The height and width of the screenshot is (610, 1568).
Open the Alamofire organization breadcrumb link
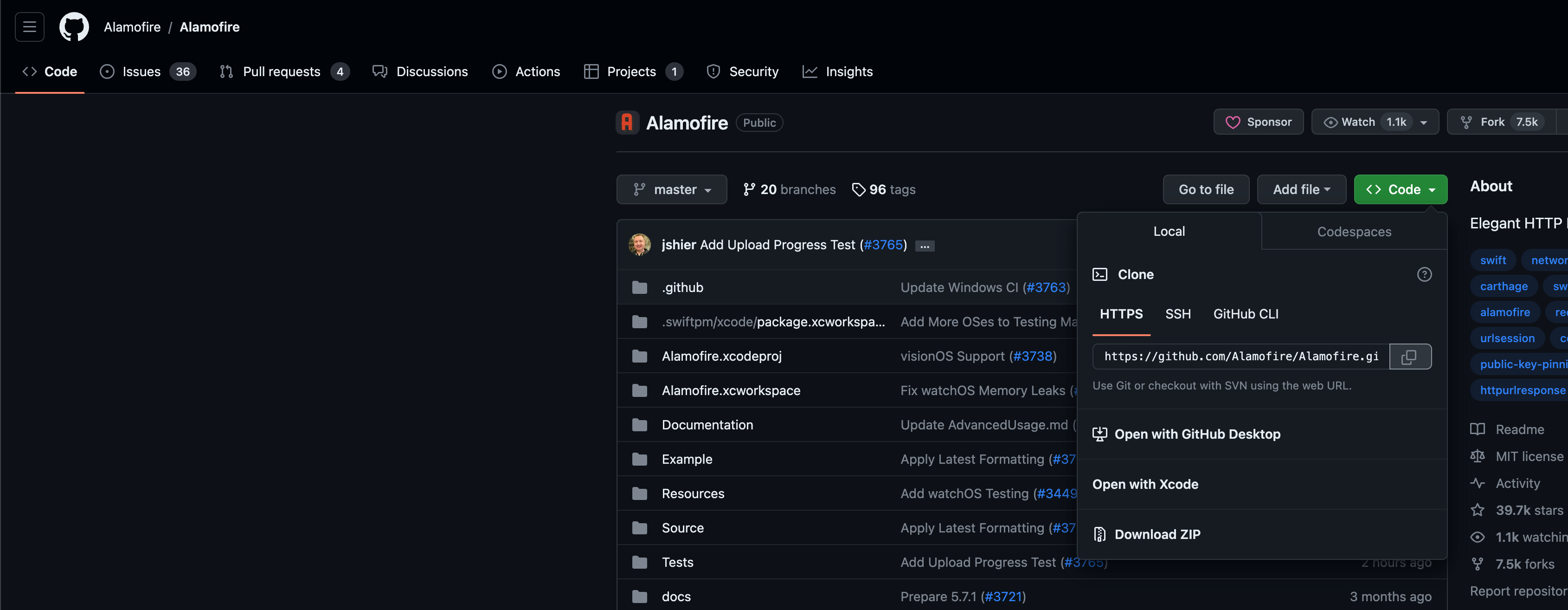point(132,27)
